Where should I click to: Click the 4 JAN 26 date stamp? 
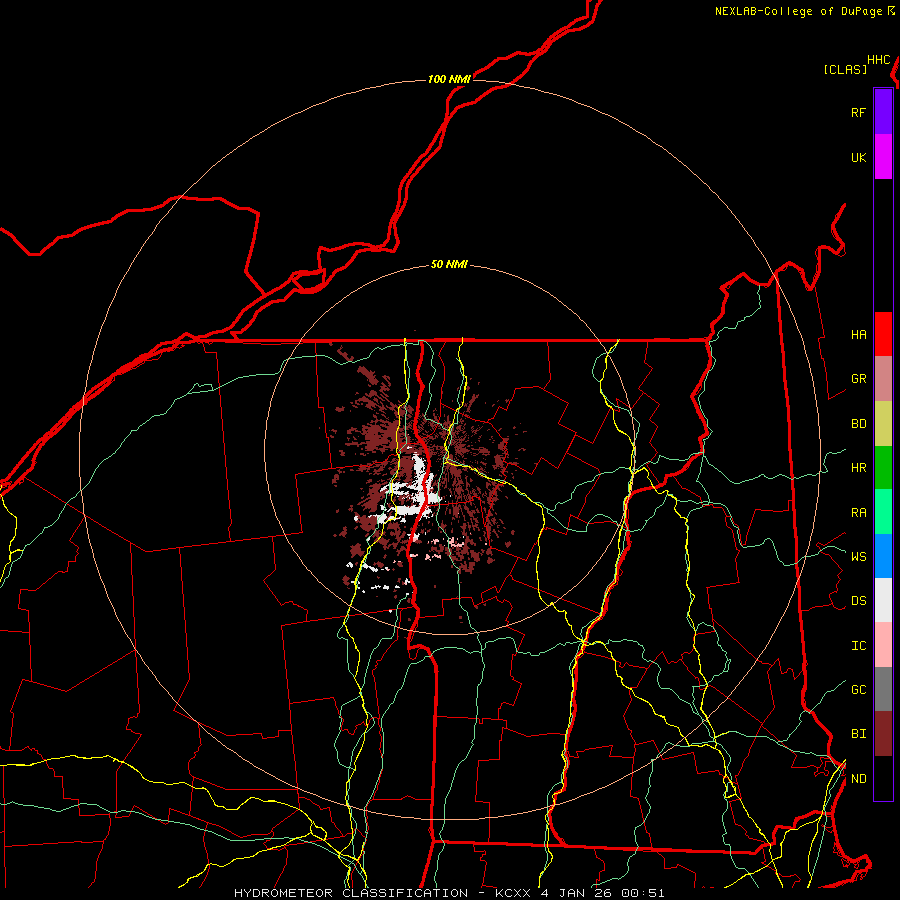pos(577,893)
